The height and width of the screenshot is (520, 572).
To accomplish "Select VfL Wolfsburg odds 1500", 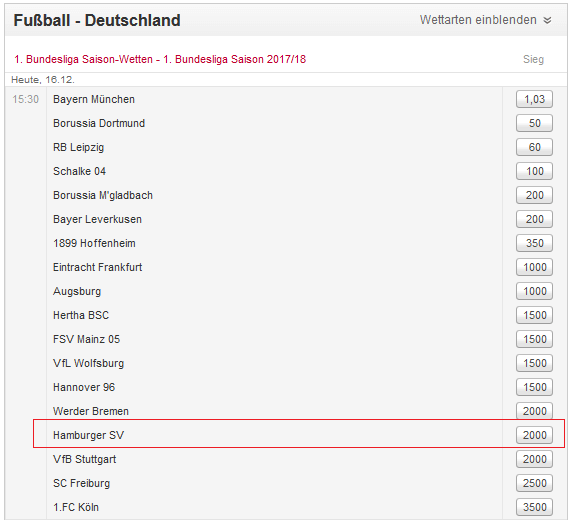I will tap(534, 363).
